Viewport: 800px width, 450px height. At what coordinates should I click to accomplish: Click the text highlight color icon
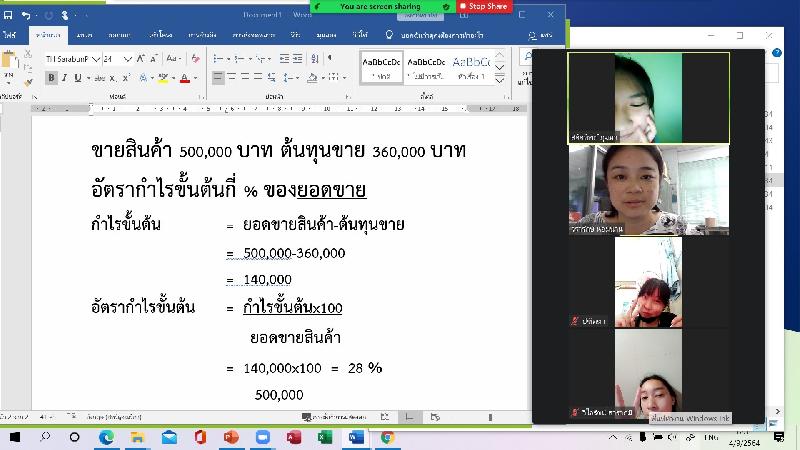click(163, 78)
